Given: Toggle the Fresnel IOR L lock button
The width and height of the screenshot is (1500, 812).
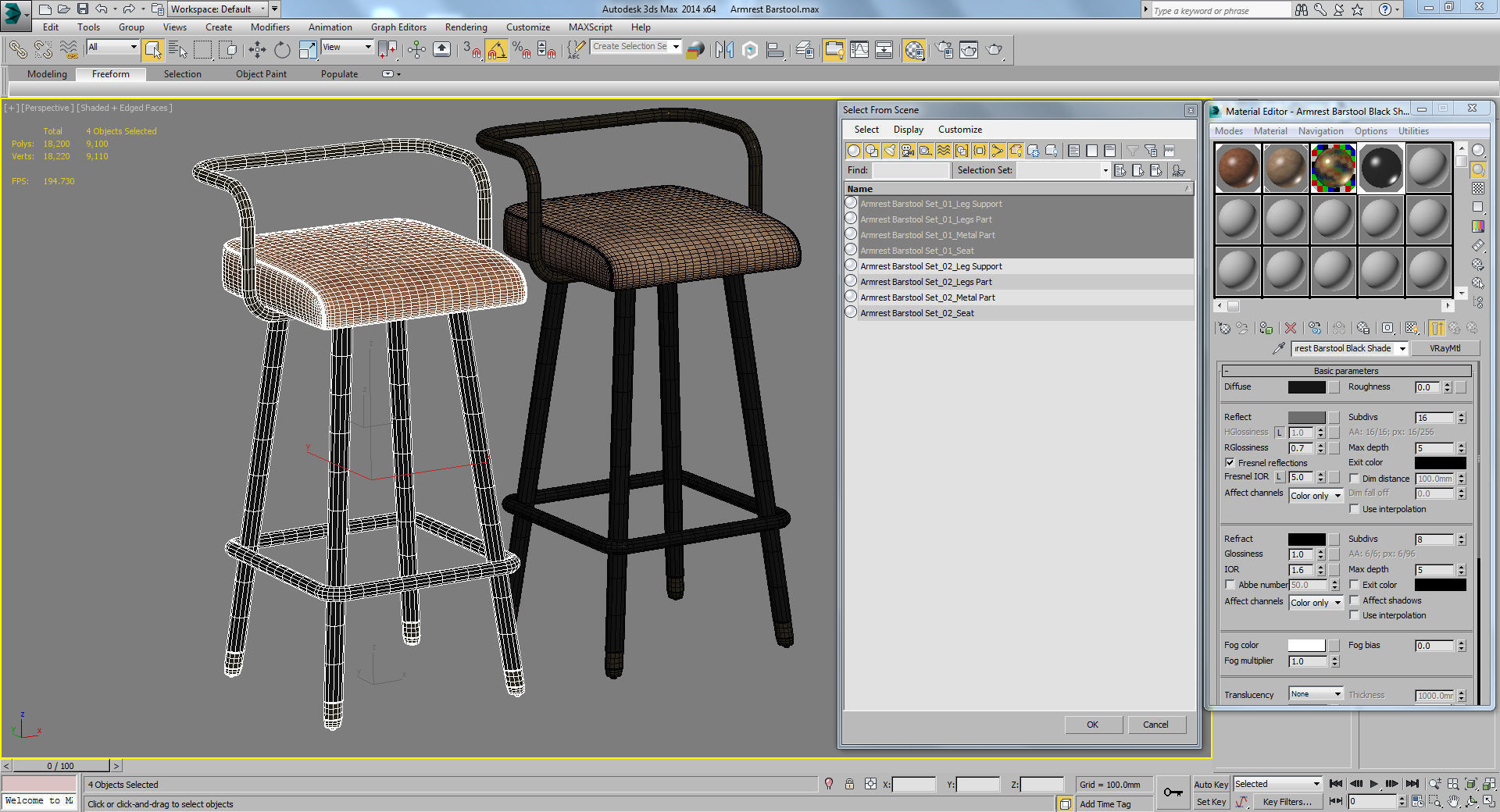Looking at the screenshot, I should pos(1279,477).
